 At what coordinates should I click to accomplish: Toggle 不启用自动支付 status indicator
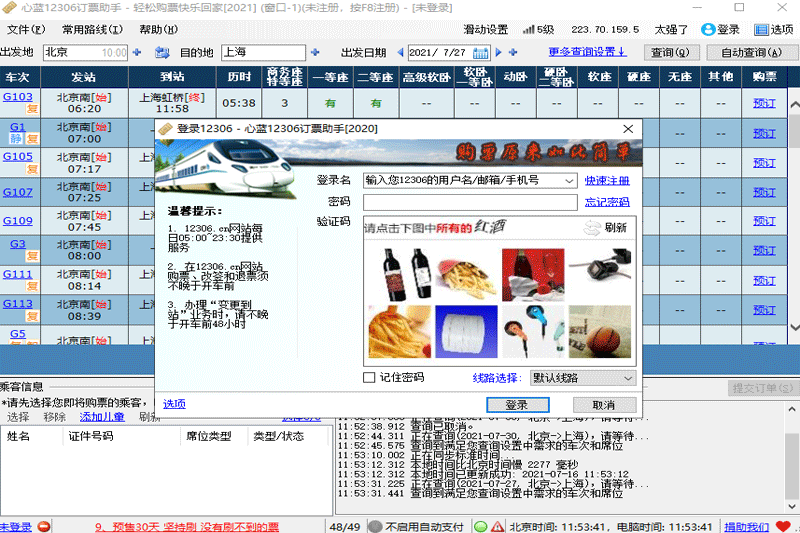point(375,527)
